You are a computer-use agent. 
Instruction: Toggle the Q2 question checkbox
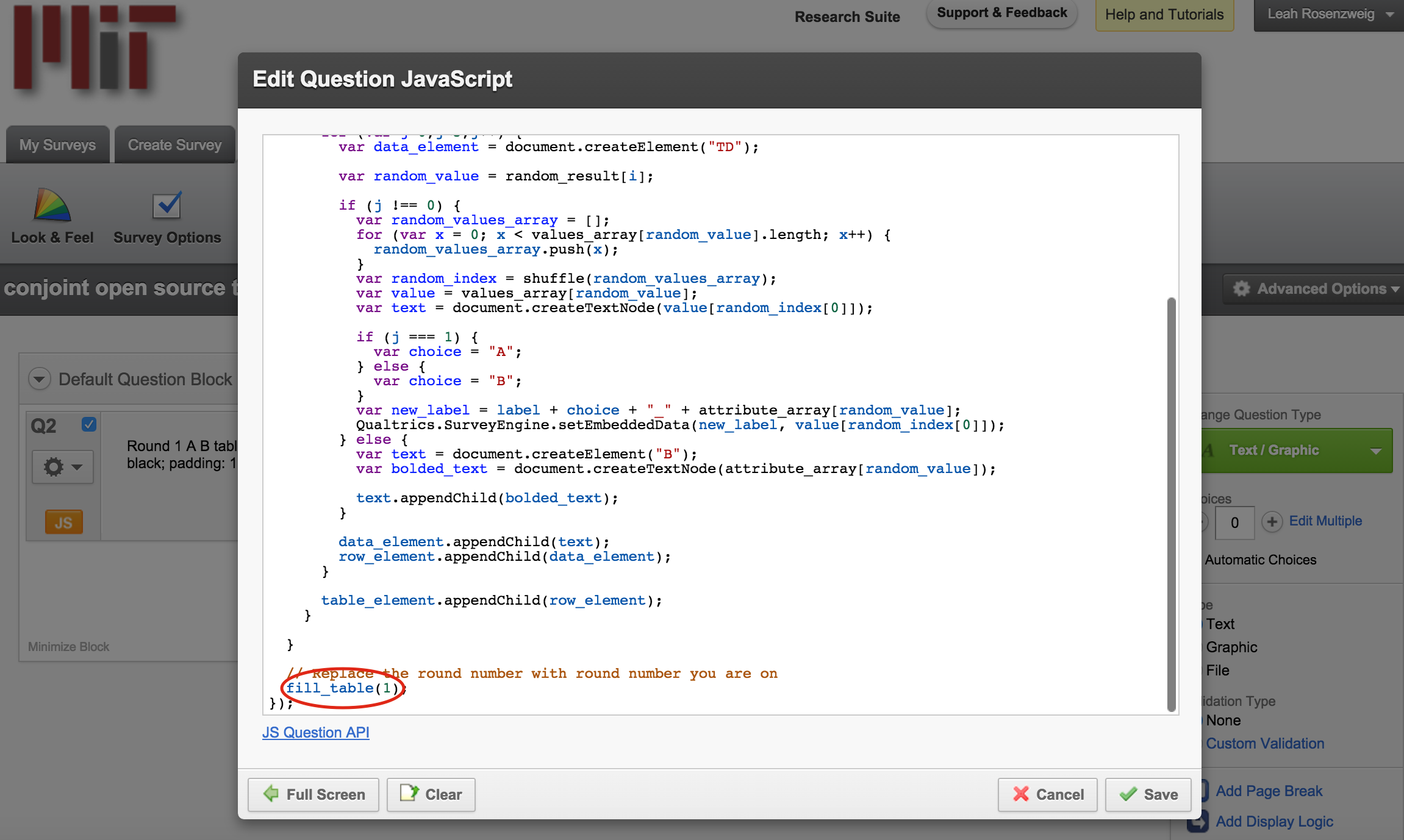point(89,424)
